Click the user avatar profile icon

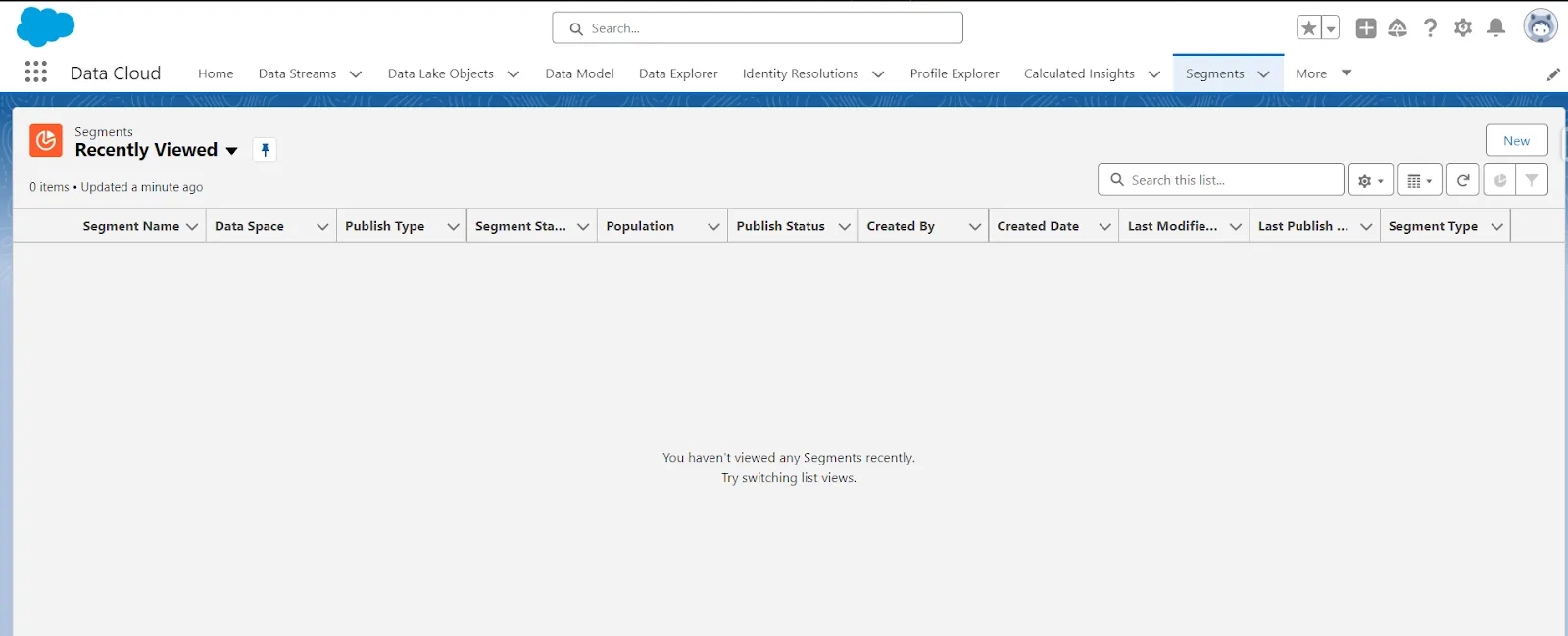1540,26
